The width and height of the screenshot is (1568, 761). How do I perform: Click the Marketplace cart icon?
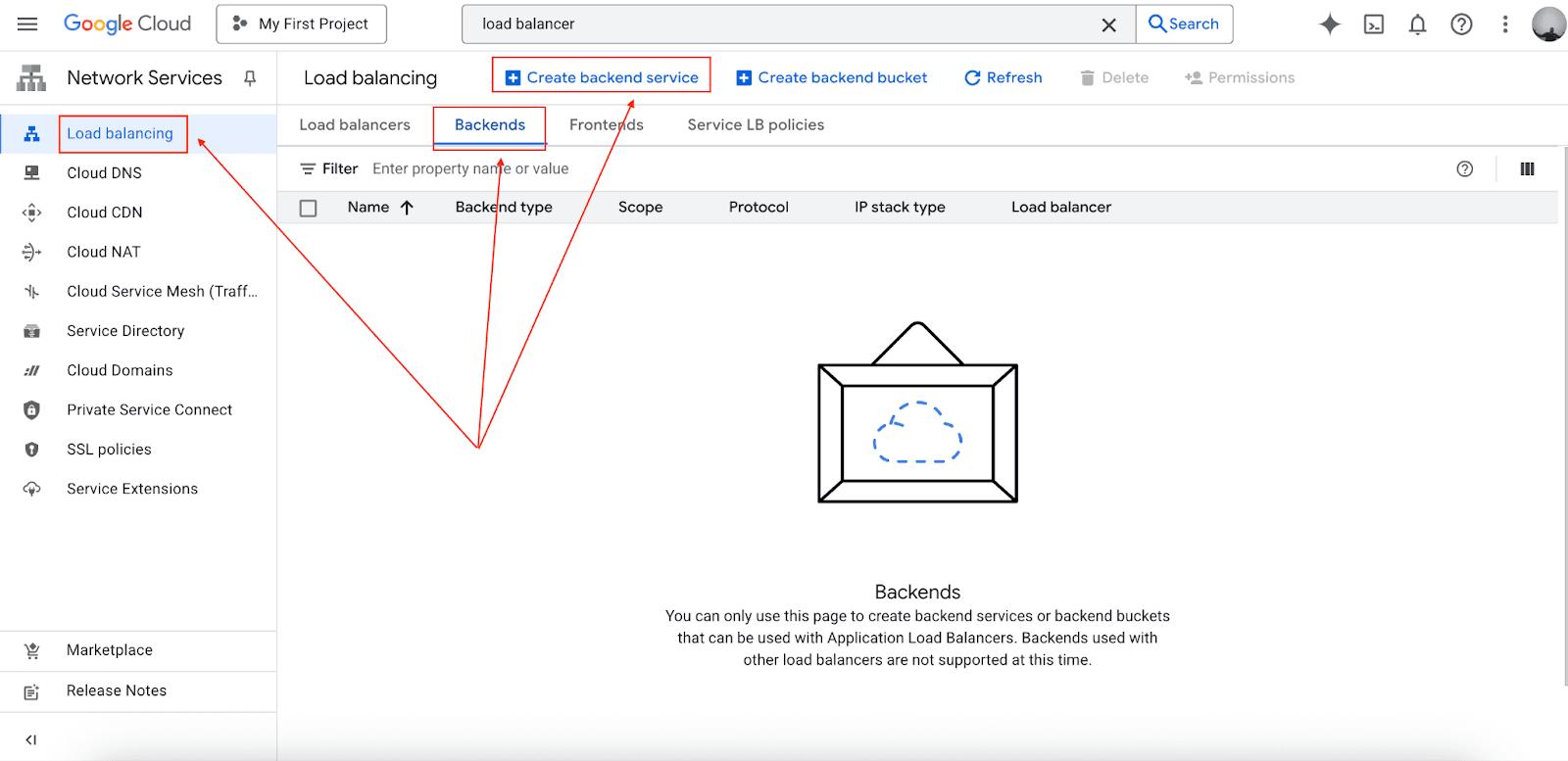pos(31,651)
